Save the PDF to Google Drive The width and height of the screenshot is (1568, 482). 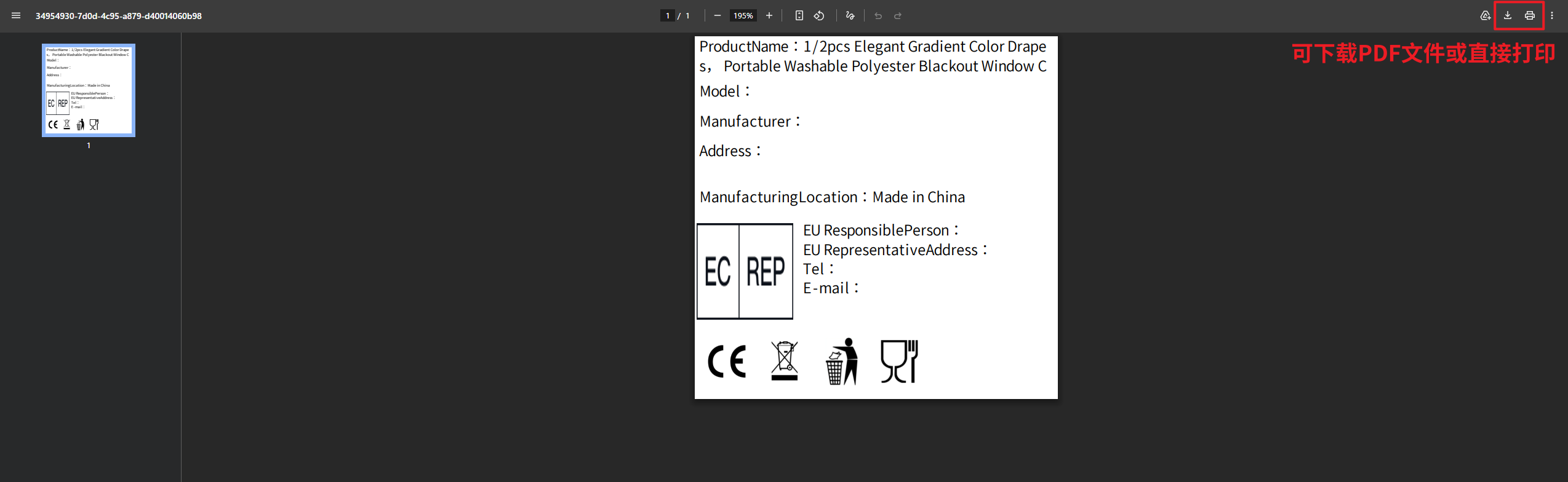pos(1485,16)
